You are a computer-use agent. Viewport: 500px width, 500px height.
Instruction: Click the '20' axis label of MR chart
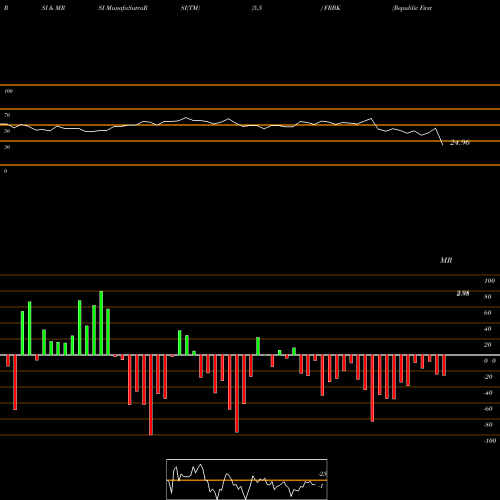pyautogui.click(x=488, y=345)
